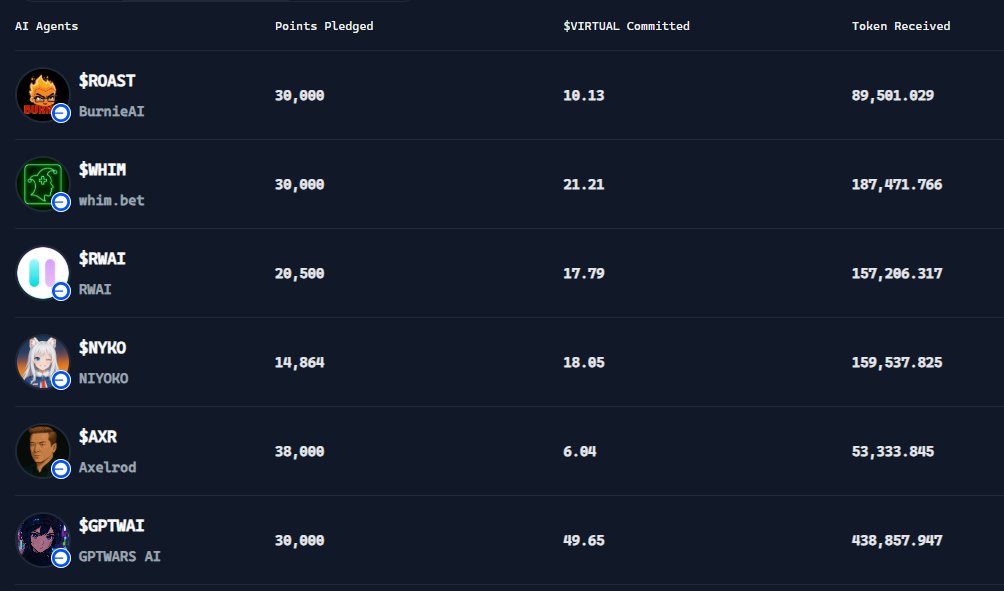The width and height of the screenshot is (1004, 591).
Task: Click the blue chain badge on Axelrod avatar
Action: click(61, 469)
